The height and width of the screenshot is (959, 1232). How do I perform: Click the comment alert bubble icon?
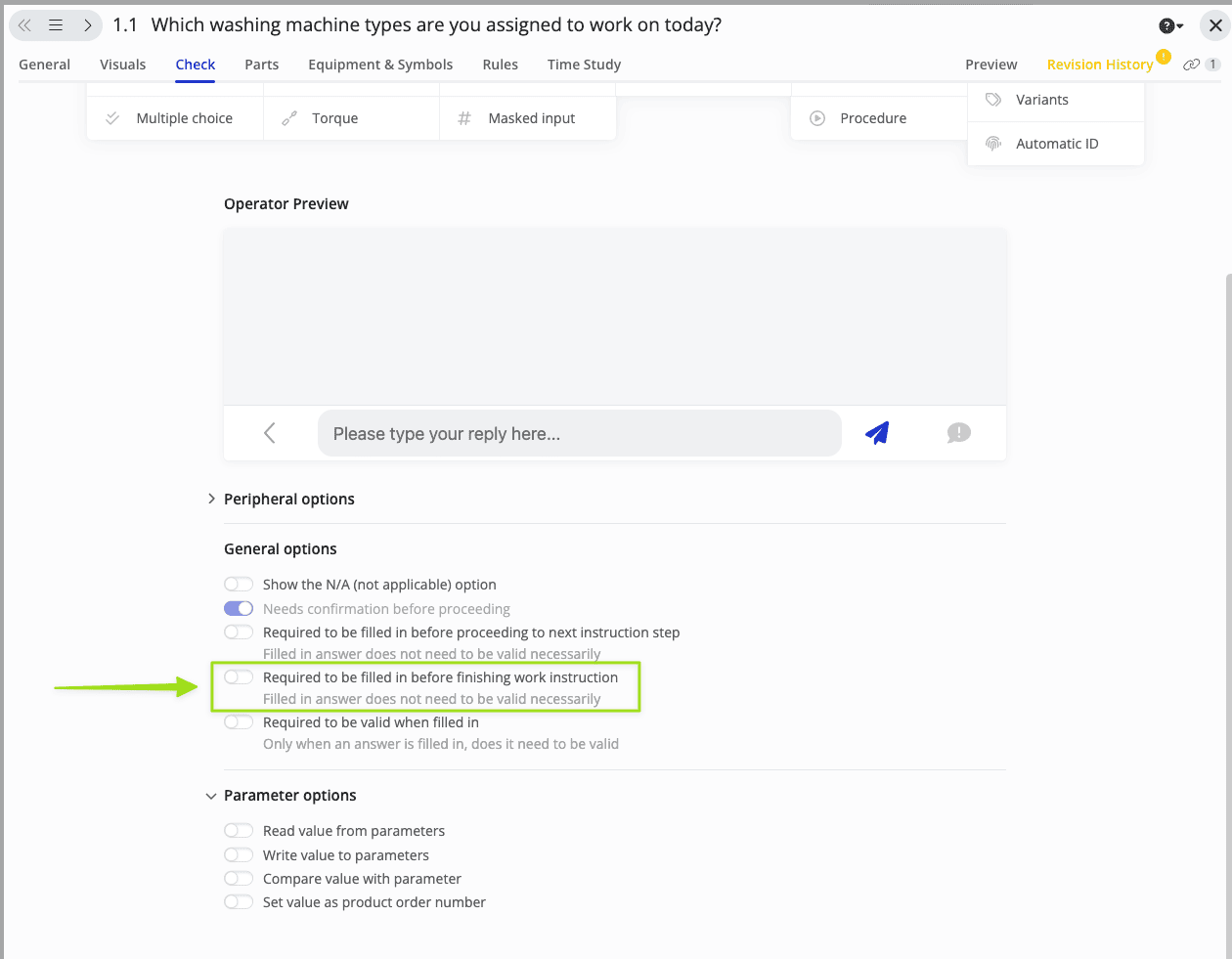pyautogui.click(x=958, y=433)
